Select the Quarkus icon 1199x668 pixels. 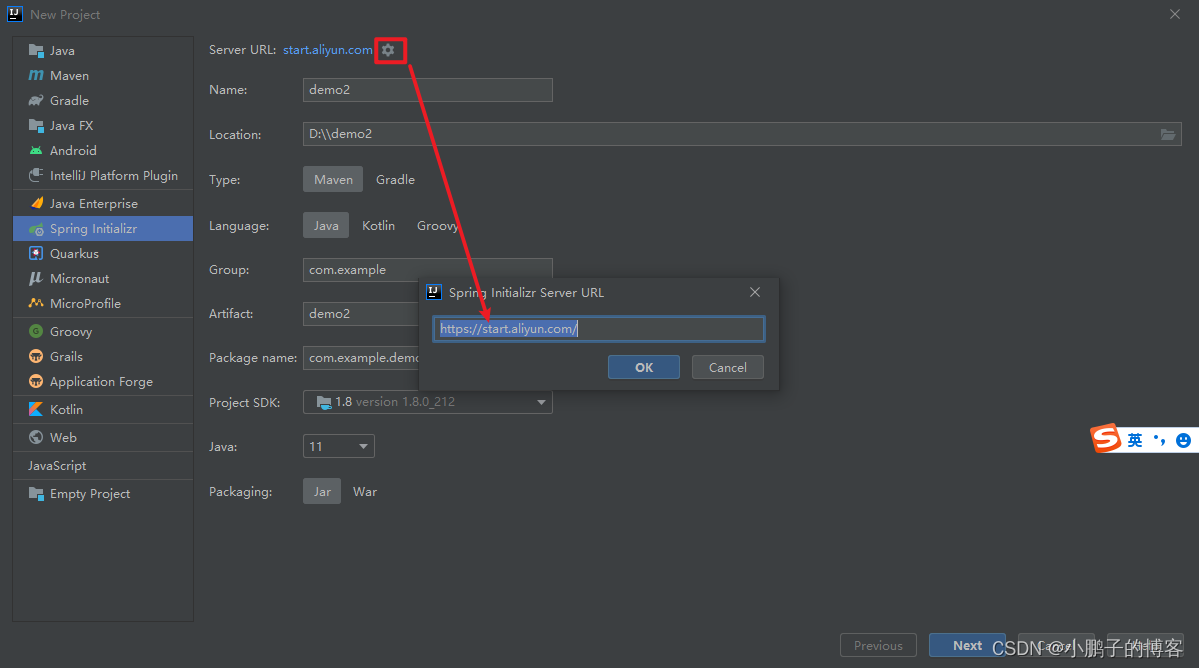36,254
